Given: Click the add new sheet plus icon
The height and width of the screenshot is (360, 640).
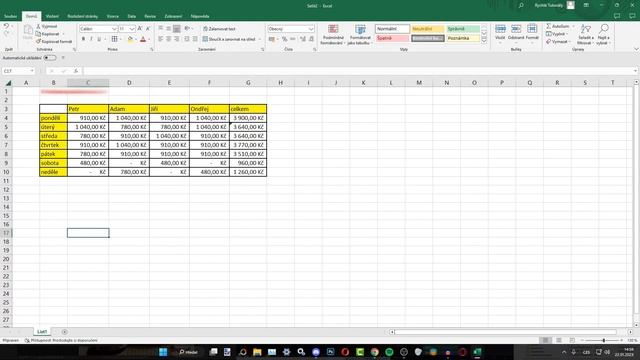Looking at the screenshot, I should (x=64, y=332).
